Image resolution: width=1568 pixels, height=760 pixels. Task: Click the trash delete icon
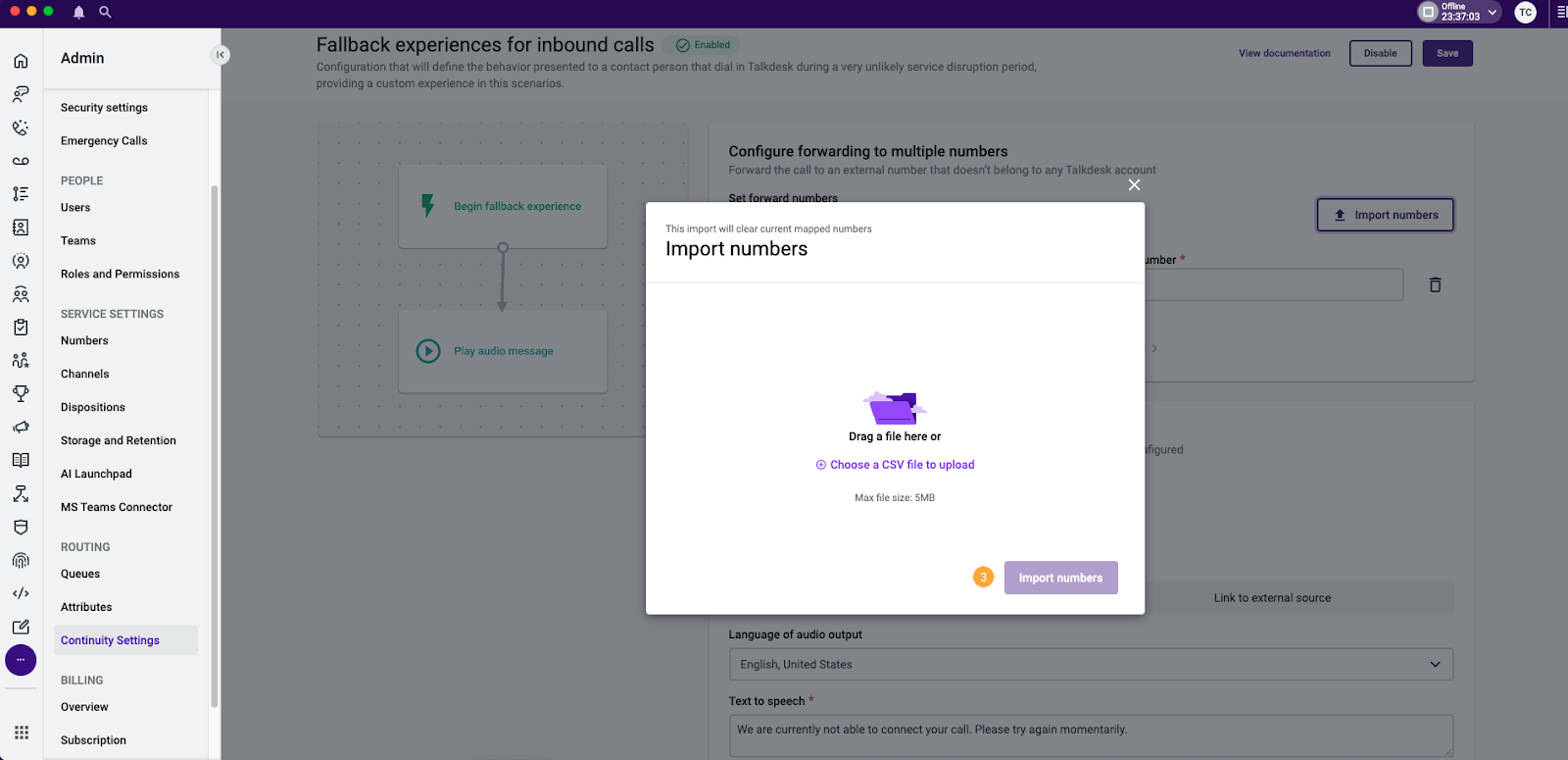pyautogui.click(x=1435, y=284)
